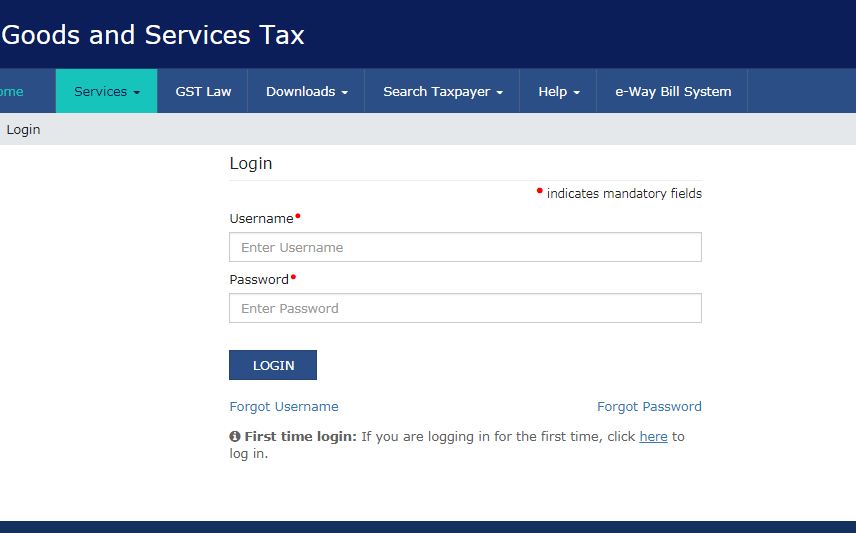Click the Password field label
Image resolution: width=856 pixels, height=533 pixels.
point(259,280)
